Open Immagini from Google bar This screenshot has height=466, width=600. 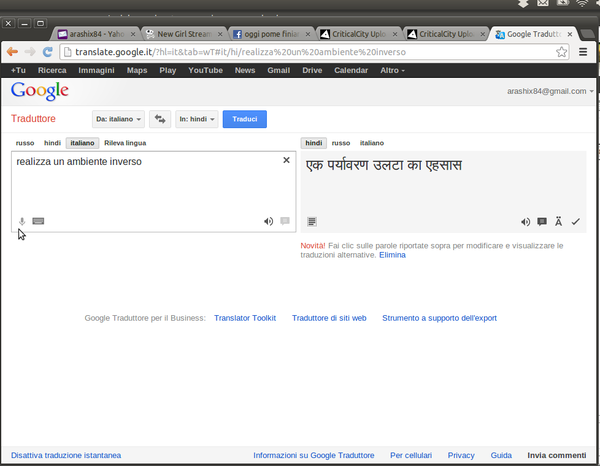[x=96, y=70]
